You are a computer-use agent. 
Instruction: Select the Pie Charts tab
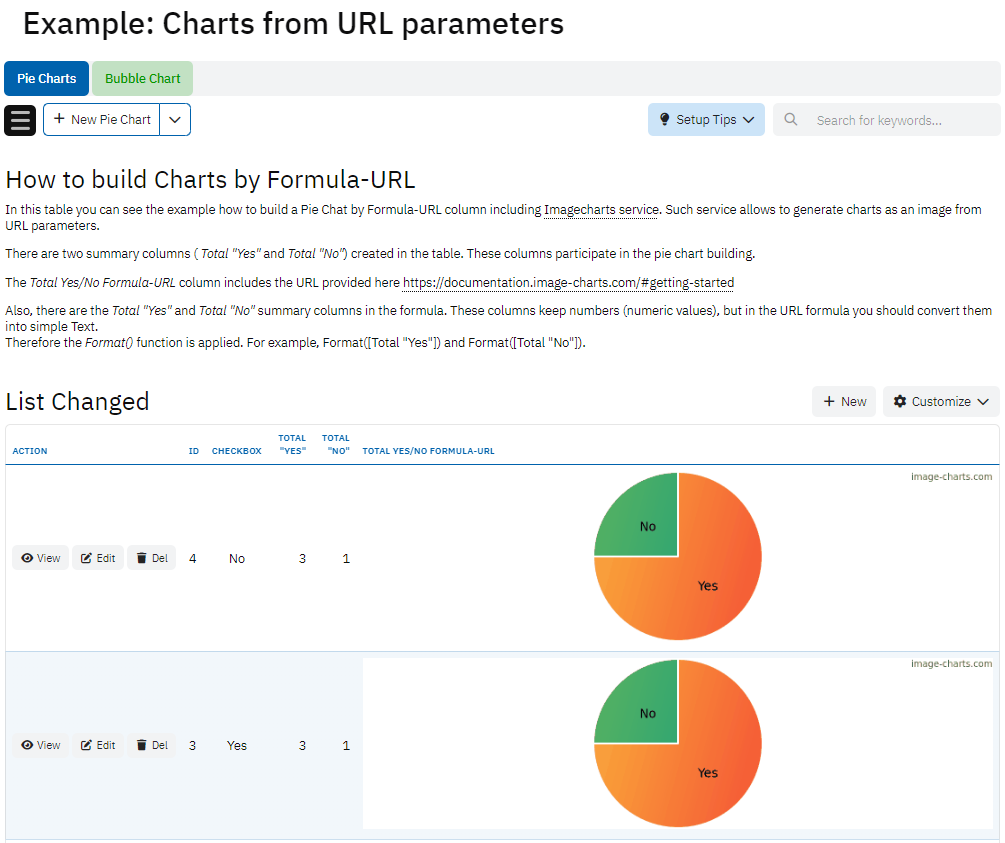coord(47,79)
